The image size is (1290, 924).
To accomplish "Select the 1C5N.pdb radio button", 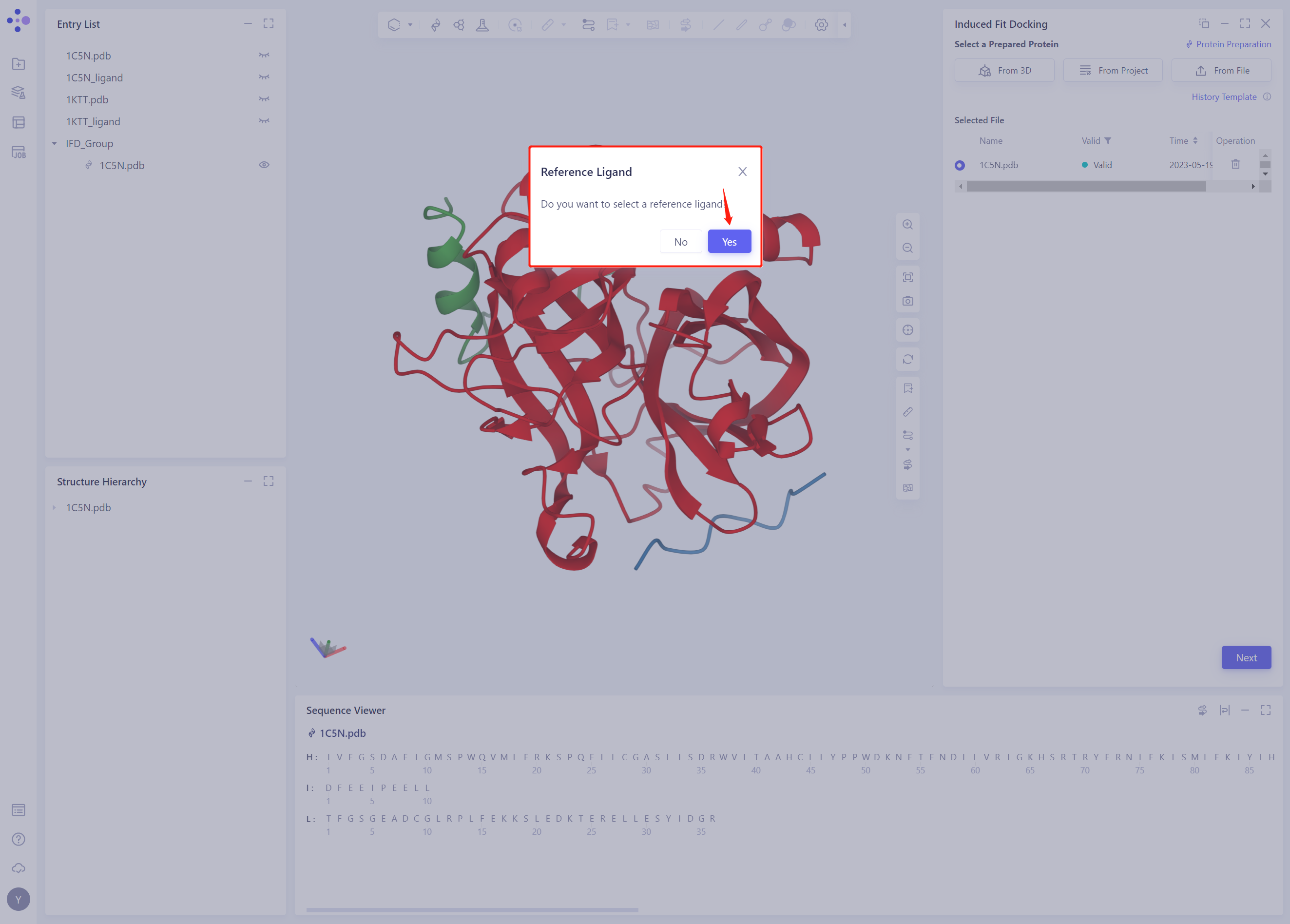I will pyautogui.click(x=960, y=166).
